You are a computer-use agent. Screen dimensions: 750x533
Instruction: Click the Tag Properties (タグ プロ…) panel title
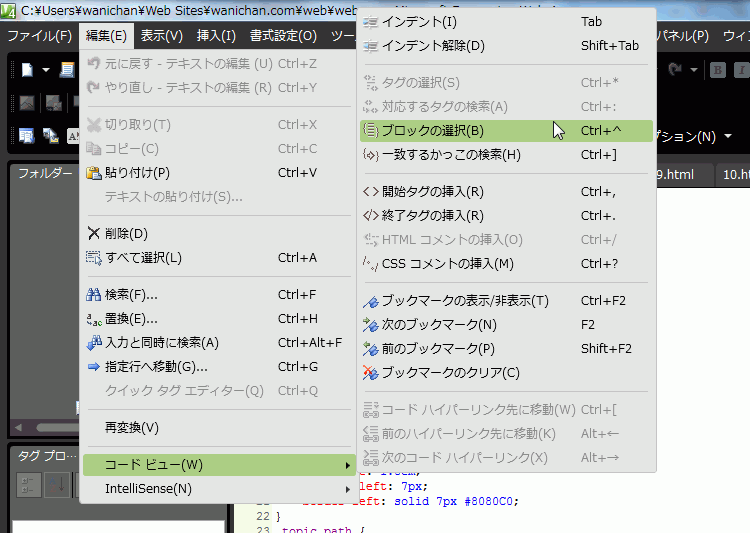point(47,456)
